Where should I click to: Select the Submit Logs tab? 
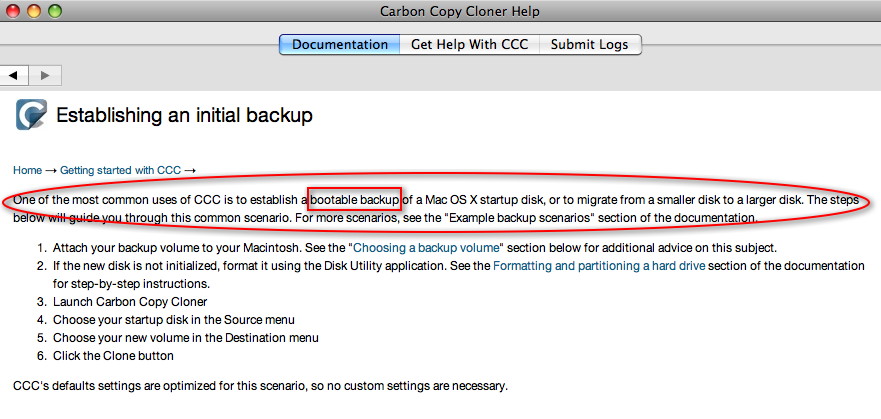click(x=589, y=44)
